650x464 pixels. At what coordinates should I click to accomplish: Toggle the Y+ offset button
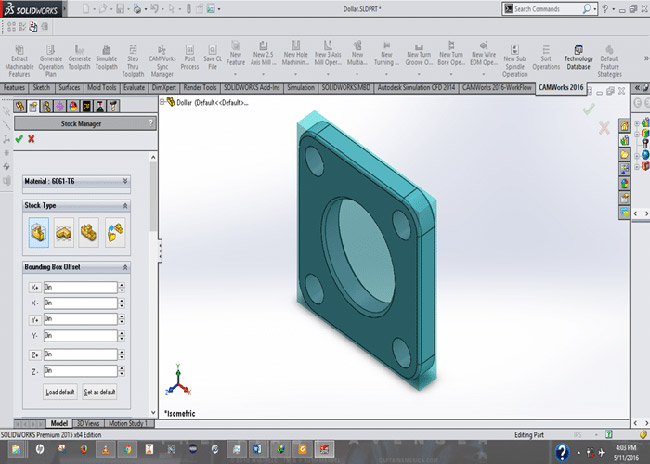[35, 319]
